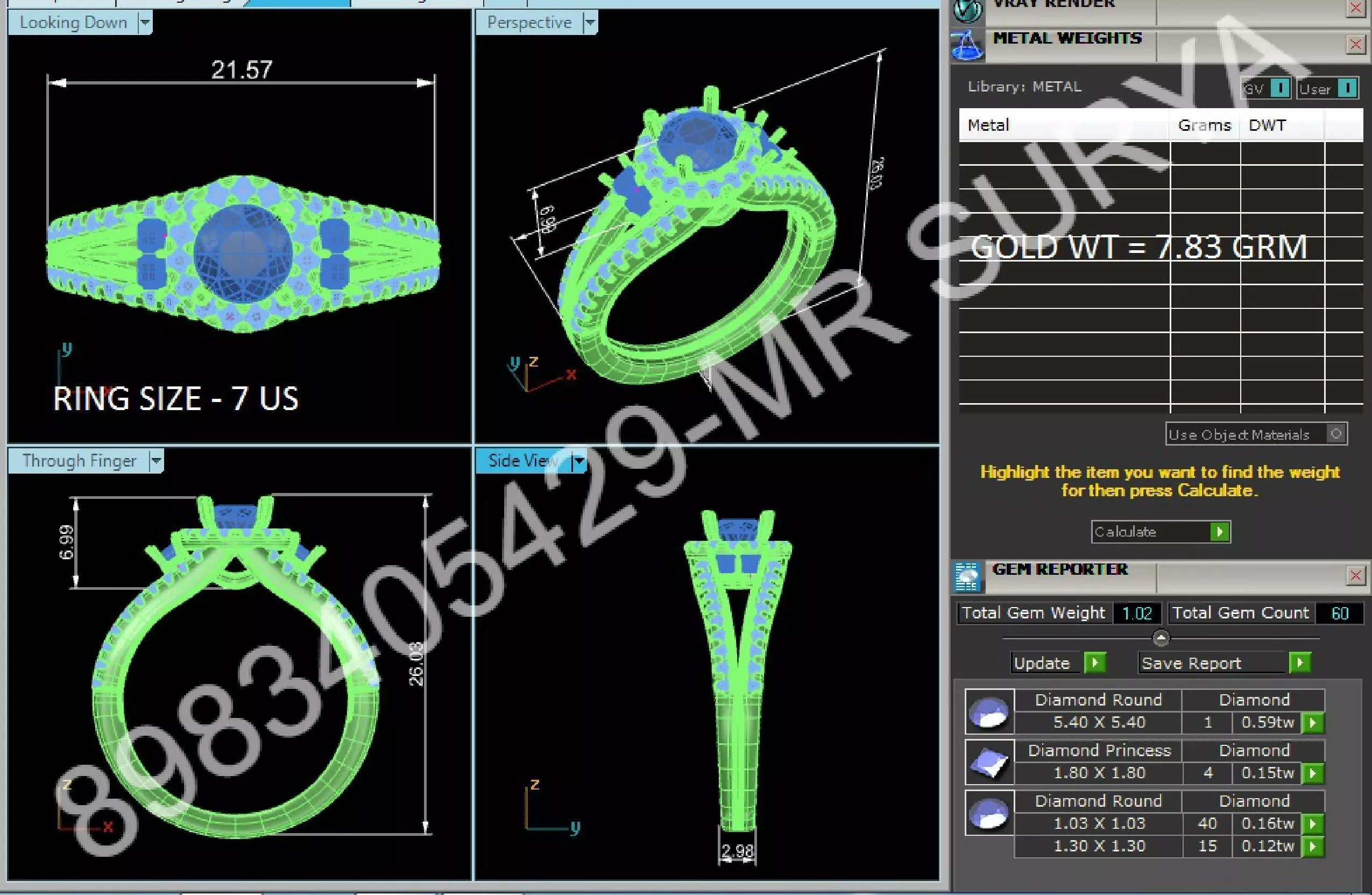Click the Diamond Princess row label
The width and height of the screenshot is (1372, 895).
coord(1099,750)
